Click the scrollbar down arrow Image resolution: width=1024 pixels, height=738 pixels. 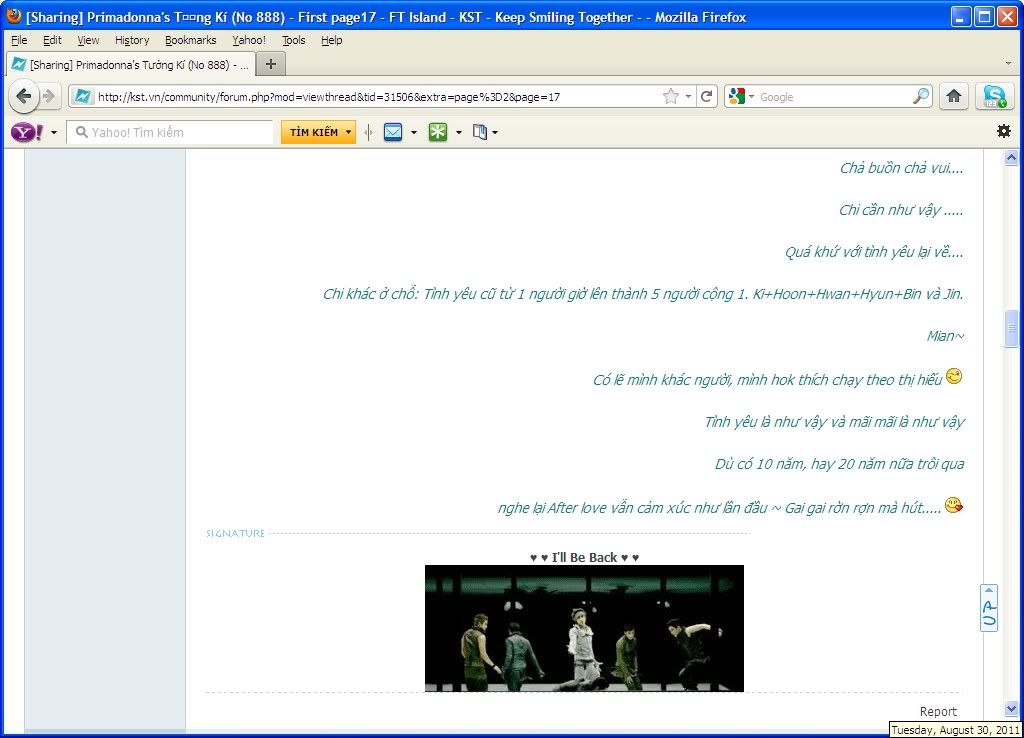[1012, 708]
